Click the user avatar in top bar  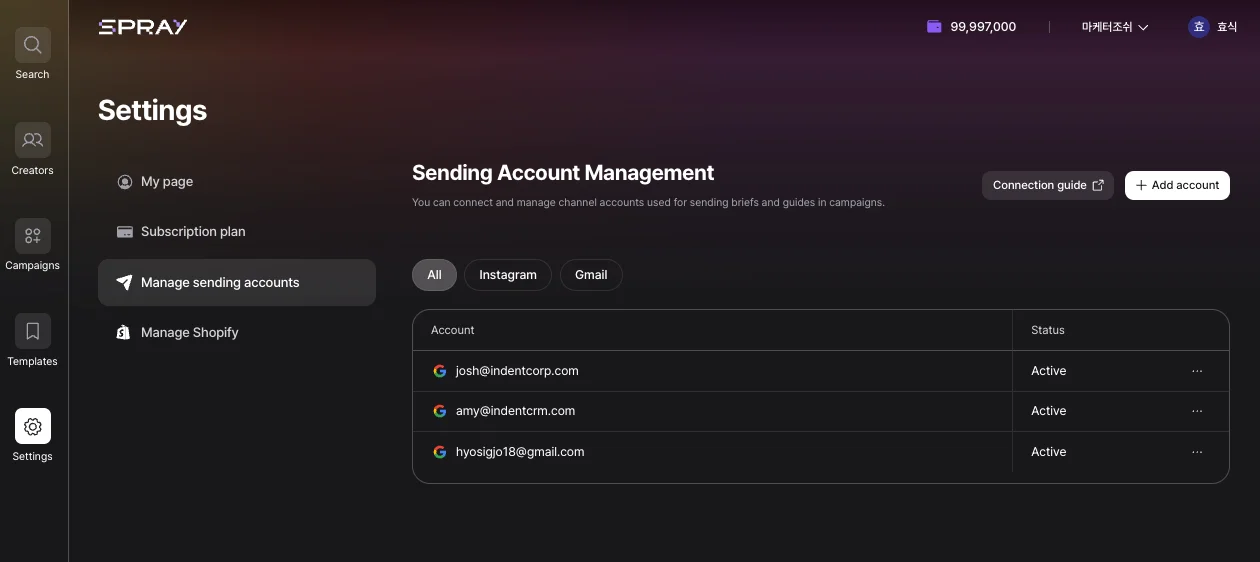coord(1198,27)
